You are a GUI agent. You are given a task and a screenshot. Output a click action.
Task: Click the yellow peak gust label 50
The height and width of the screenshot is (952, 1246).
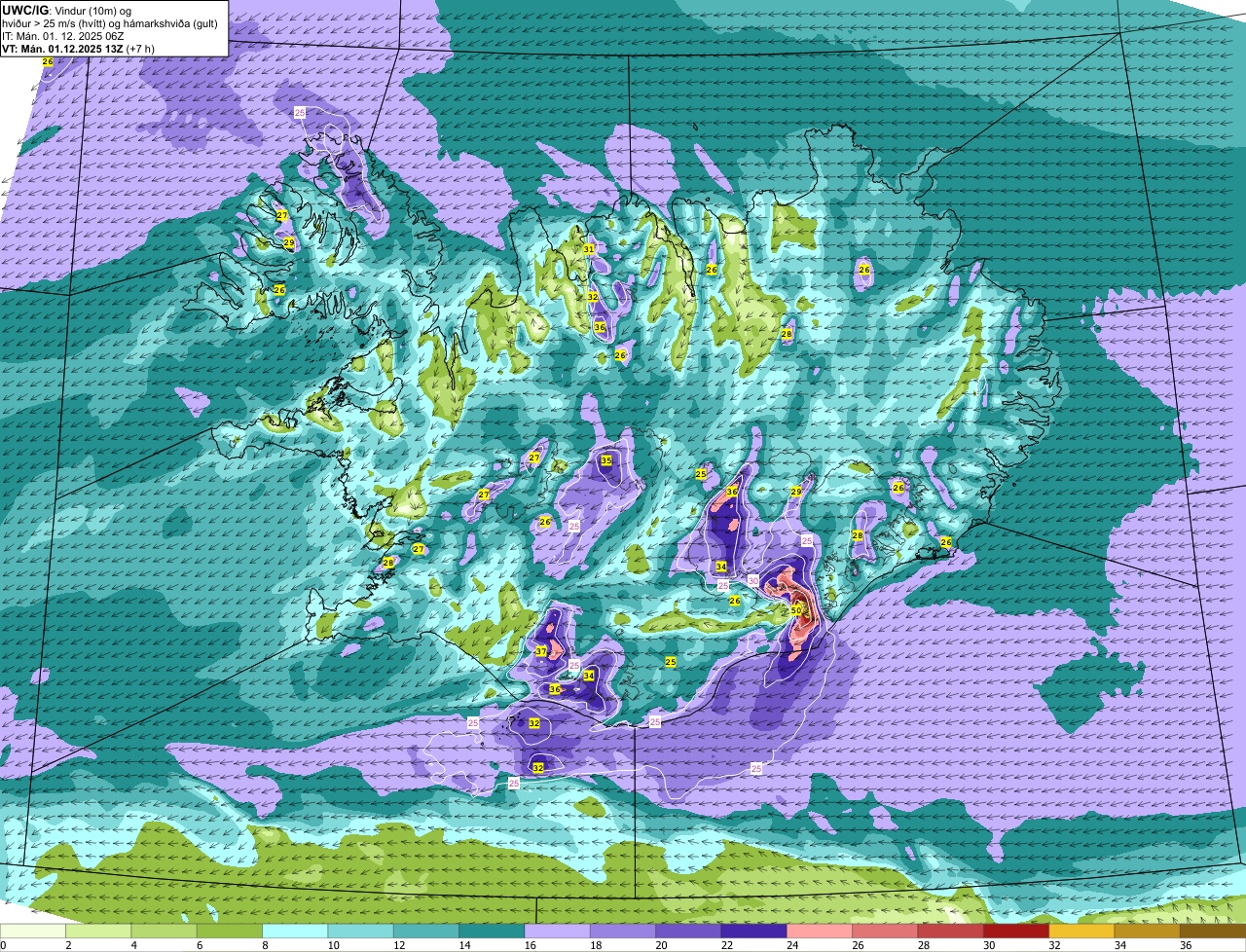795,610
